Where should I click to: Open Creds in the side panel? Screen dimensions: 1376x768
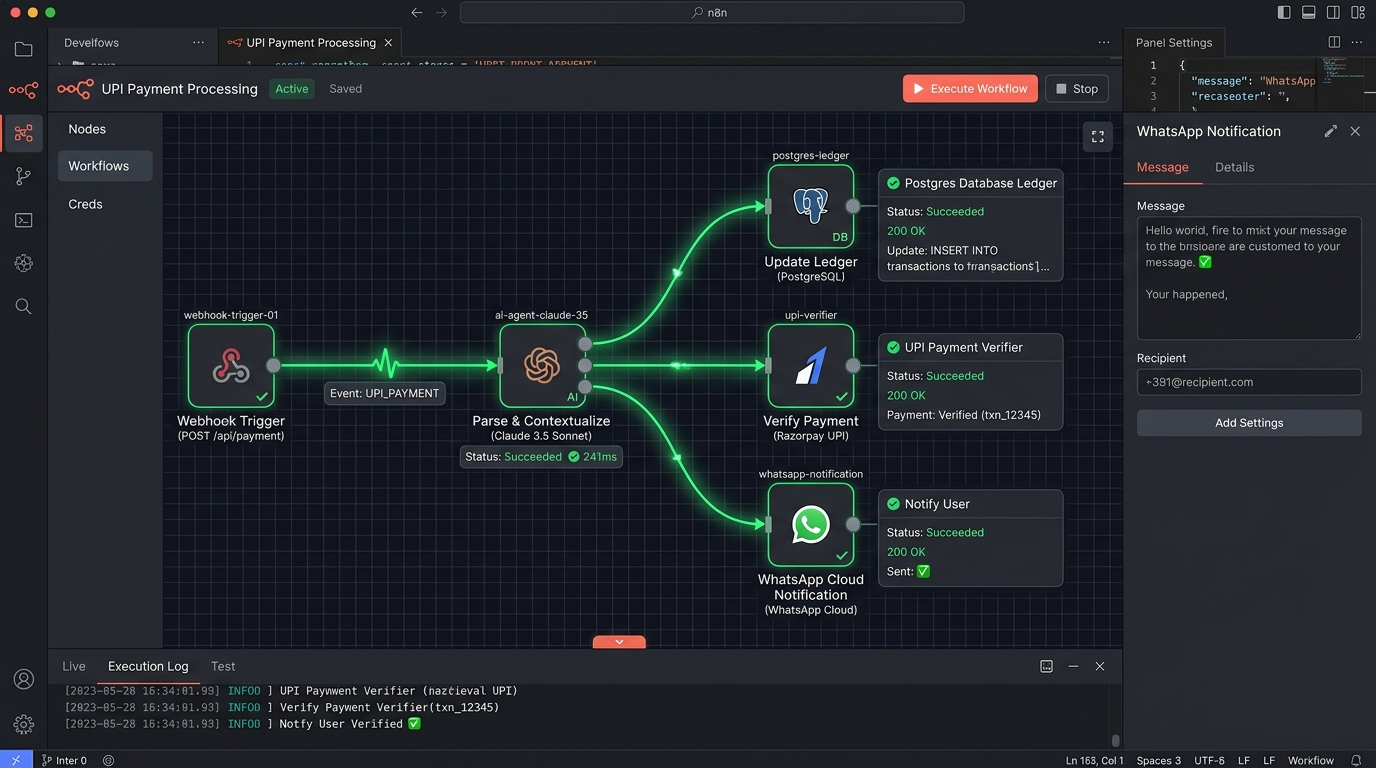pos(85,204)
